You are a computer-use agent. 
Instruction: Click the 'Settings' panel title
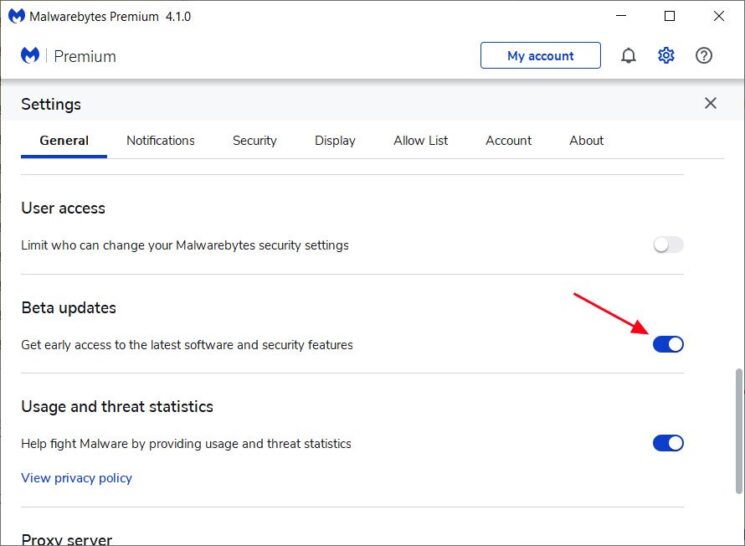(51, 104)
